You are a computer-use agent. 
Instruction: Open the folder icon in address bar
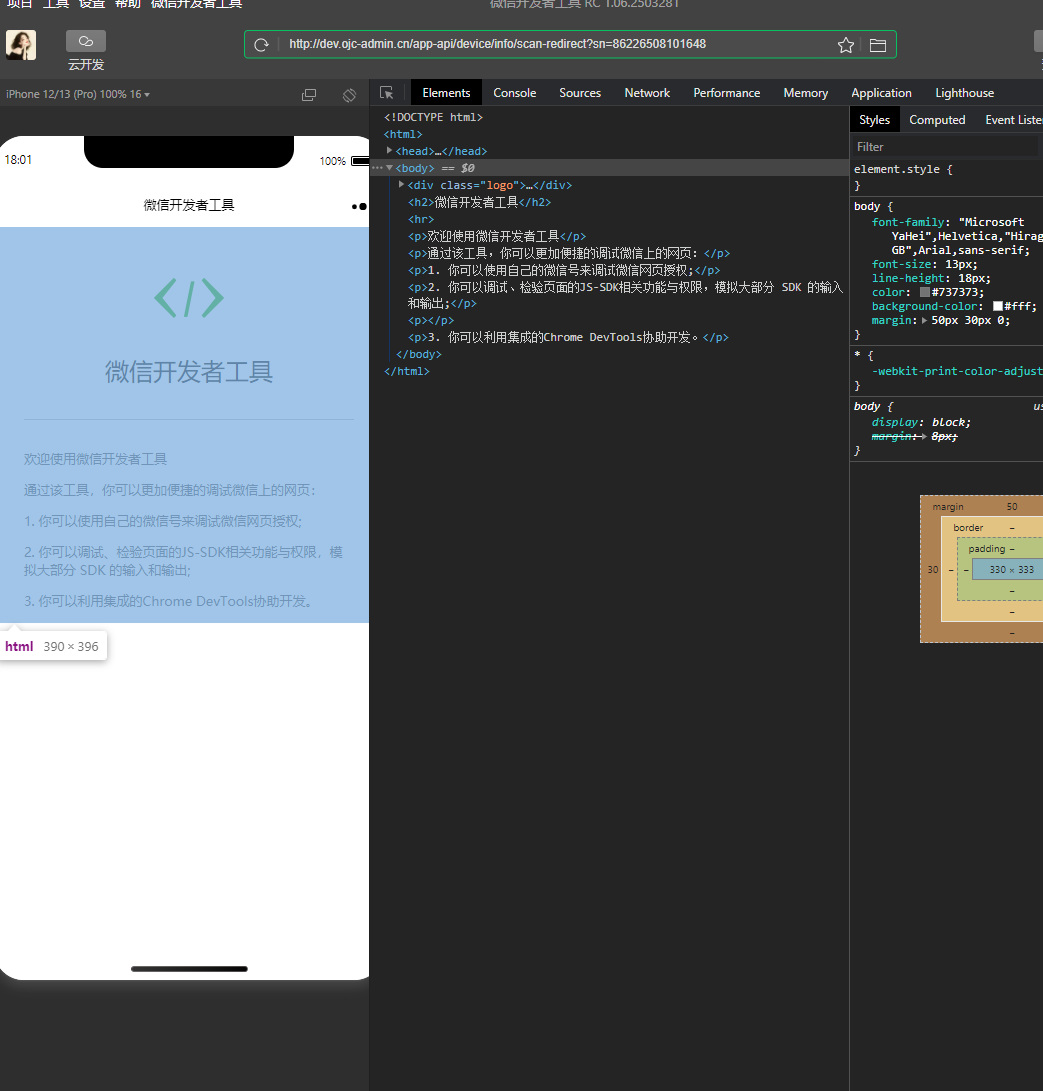coord(878,45)
